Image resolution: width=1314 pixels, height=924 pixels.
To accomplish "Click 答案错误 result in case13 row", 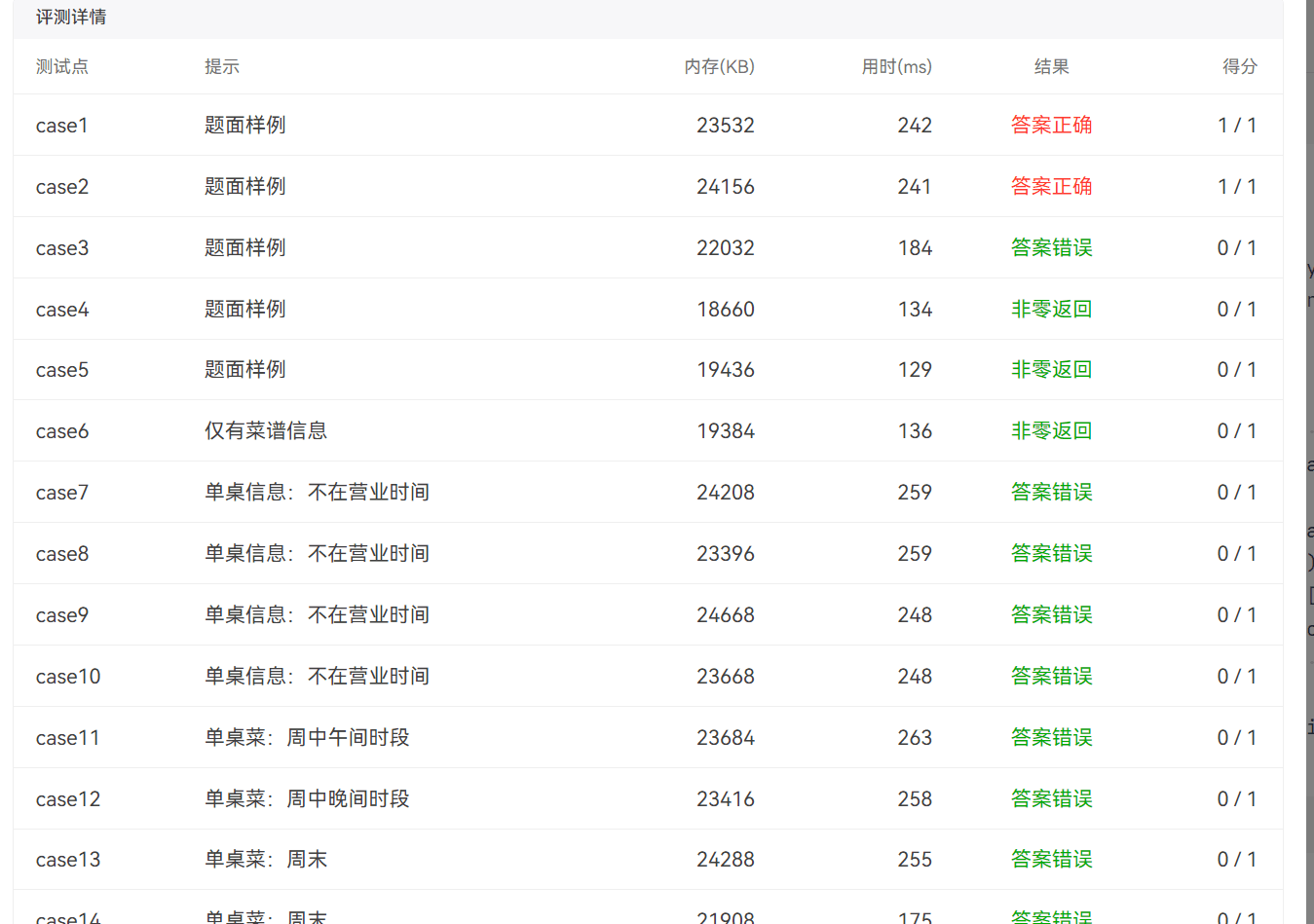I will tap(1051, 860).
